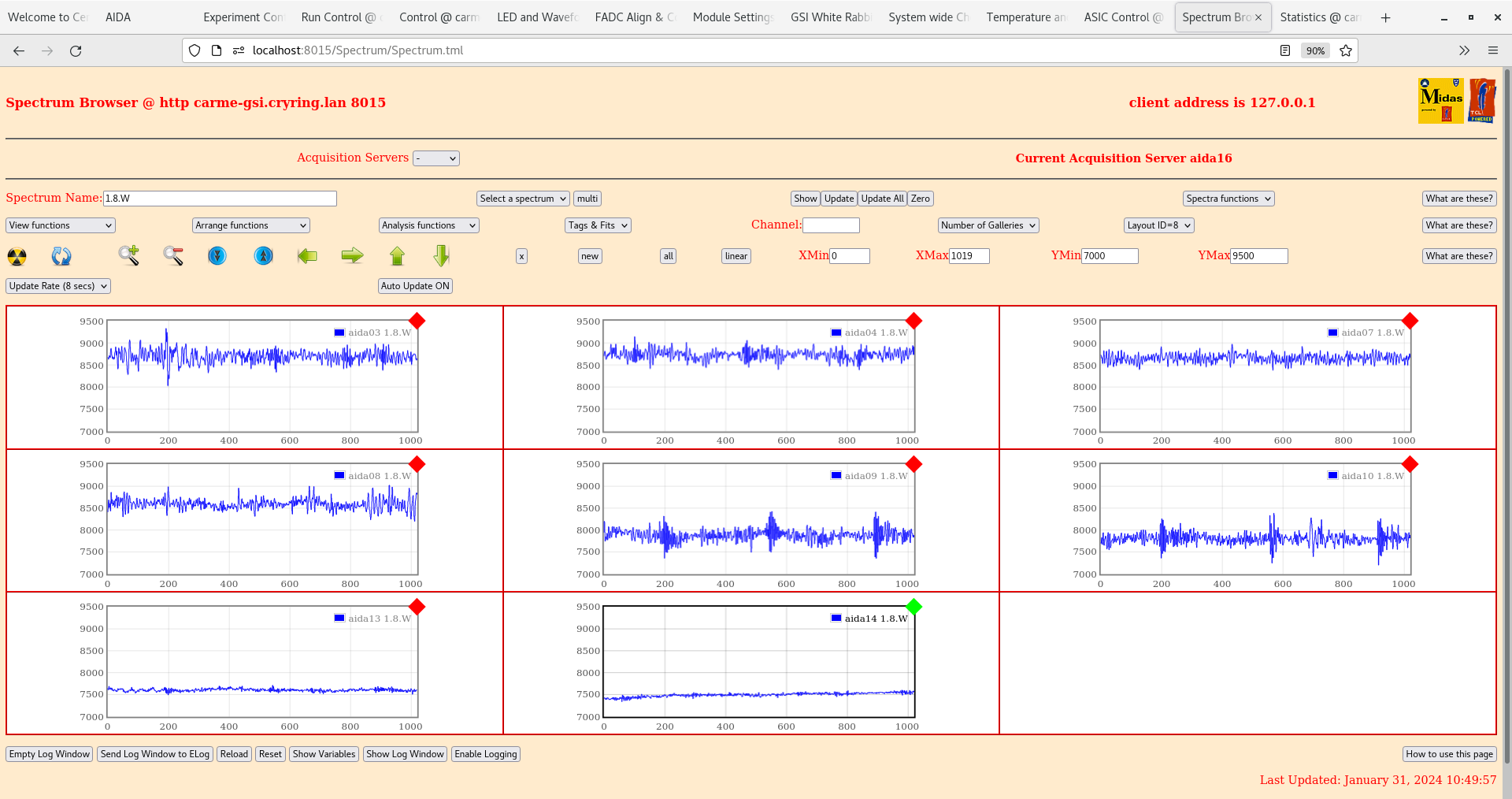This screenshot has height=799, width=1512.
Task: Toggle the linear scale button
Action: pos(736,256)
